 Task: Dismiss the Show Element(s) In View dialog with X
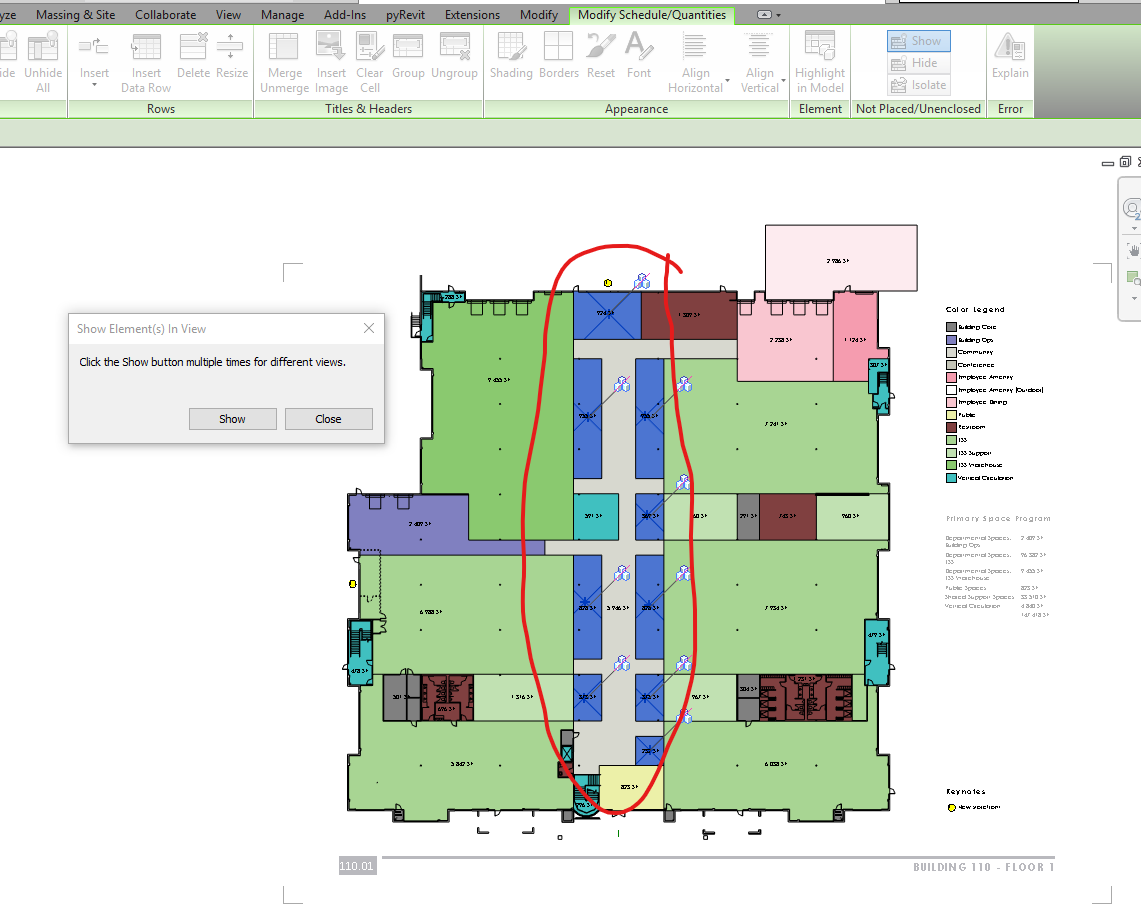pos(369,328)
